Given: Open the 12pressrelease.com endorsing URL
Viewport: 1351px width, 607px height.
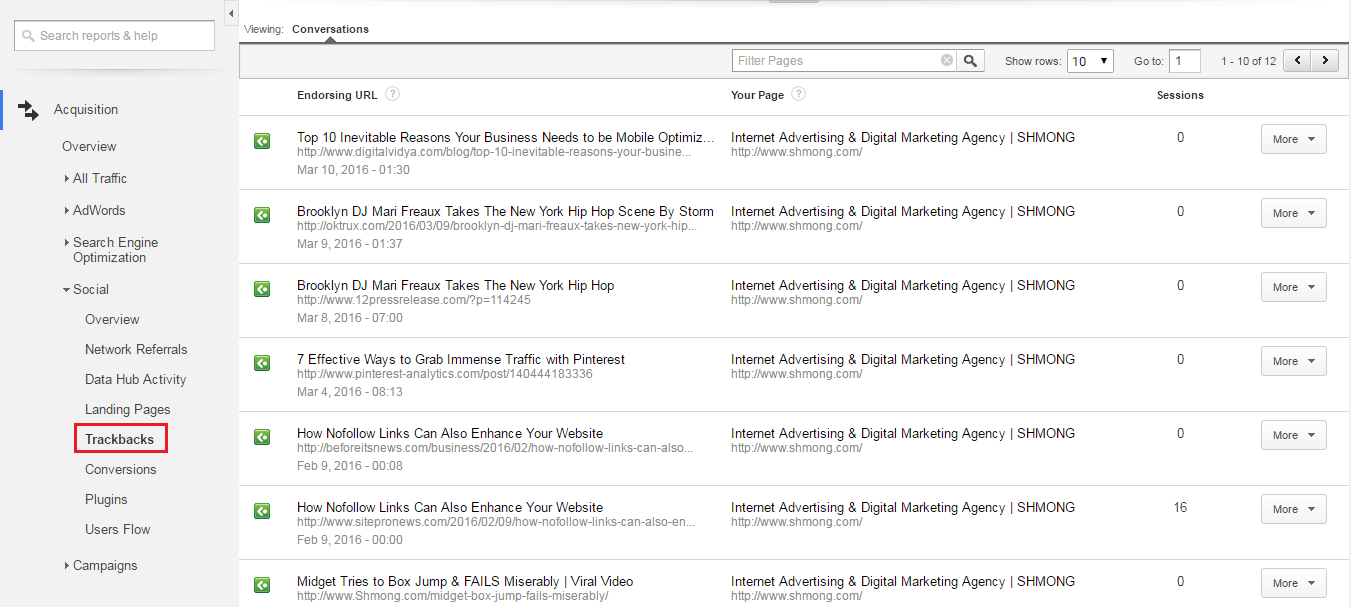Looking at the screenshot, I should coord(414,300).
